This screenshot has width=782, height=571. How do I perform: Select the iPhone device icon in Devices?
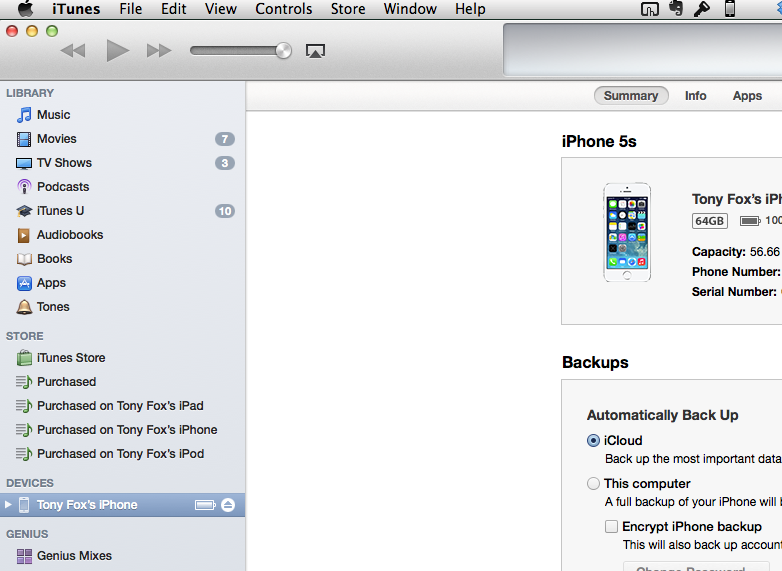coord(23,505)
